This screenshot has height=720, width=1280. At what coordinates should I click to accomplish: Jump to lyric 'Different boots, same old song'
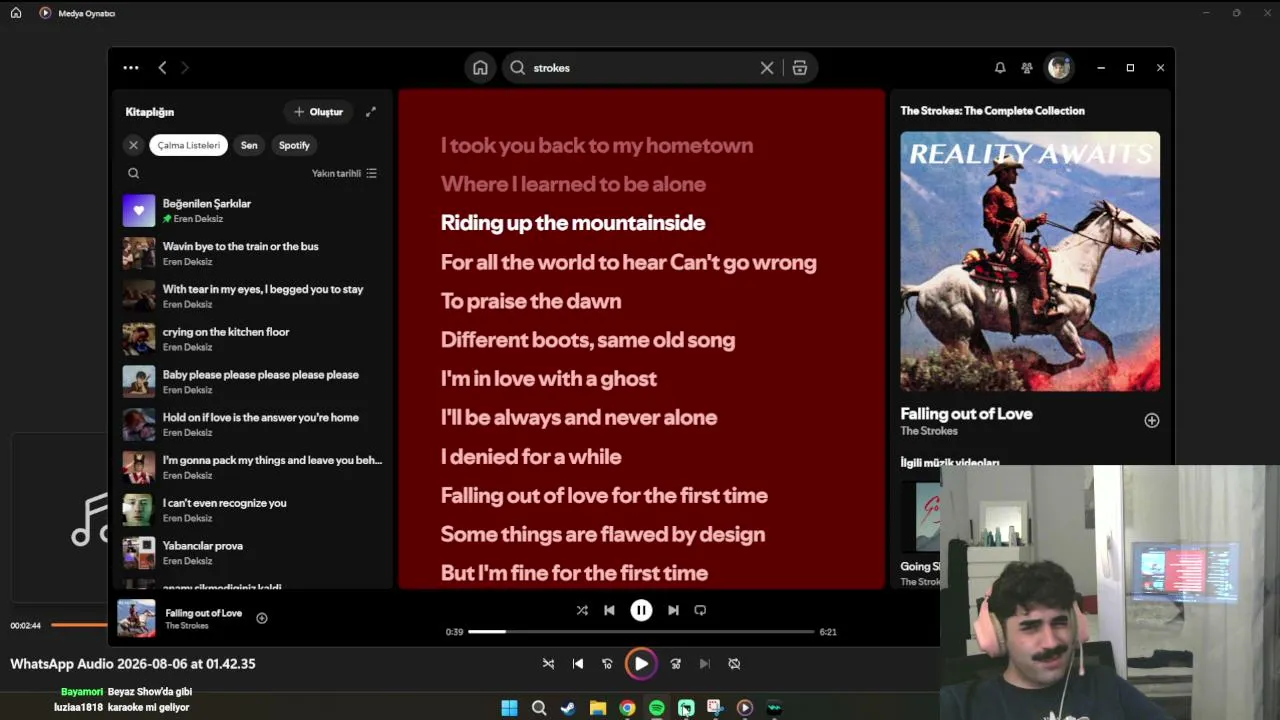[x=588, y=340]
